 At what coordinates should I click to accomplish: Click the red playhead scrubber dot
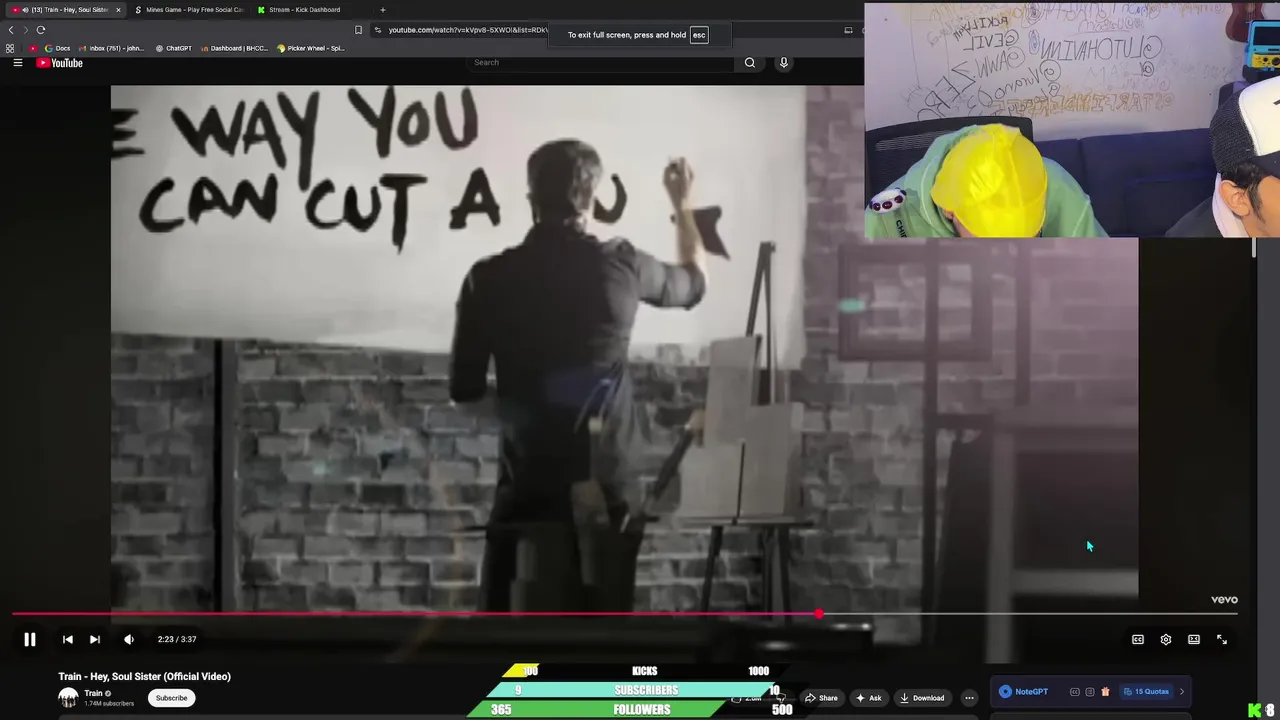(x=819, y=614)
